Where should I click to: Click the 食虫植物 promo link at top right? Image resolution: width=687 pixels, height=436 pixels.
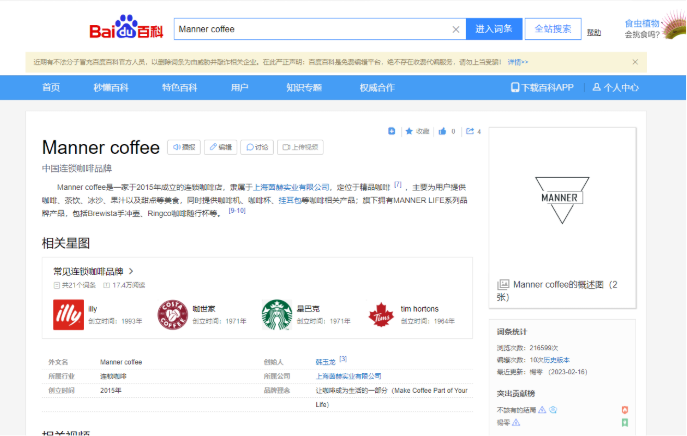coord(642,24)
